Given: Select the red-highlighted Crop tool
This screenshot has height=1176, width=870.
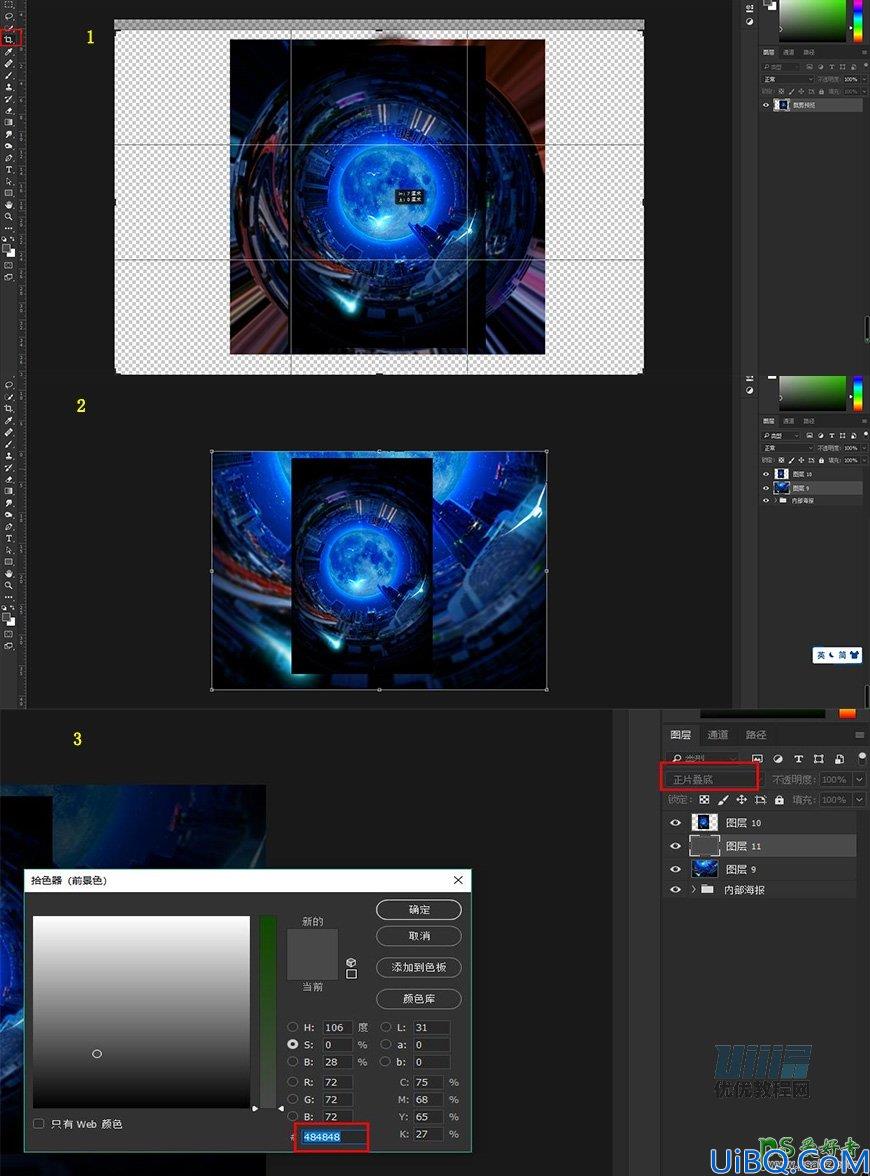Looking at the screenshot, I should [10, 38].
